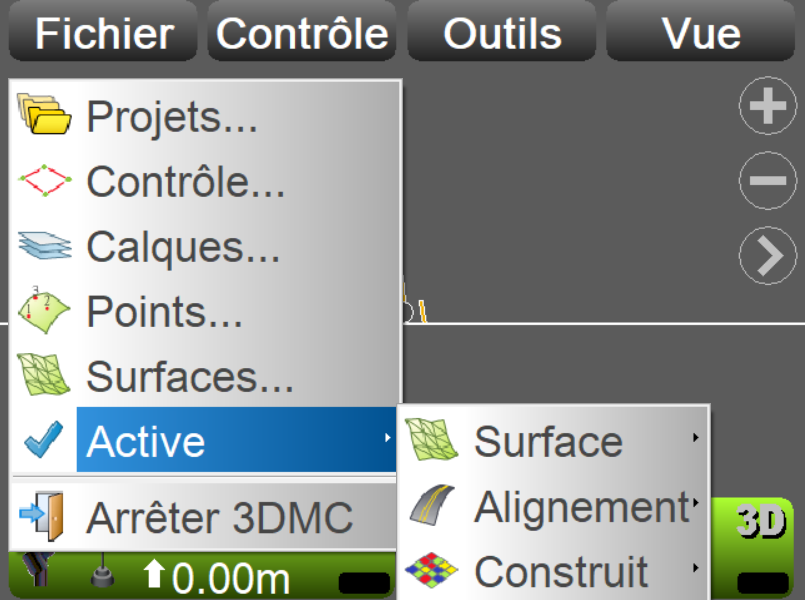The width and height of the screenshot is (805, 600).
Task: Click the Construit colored grid icon
Action: (x=432, y=572)
